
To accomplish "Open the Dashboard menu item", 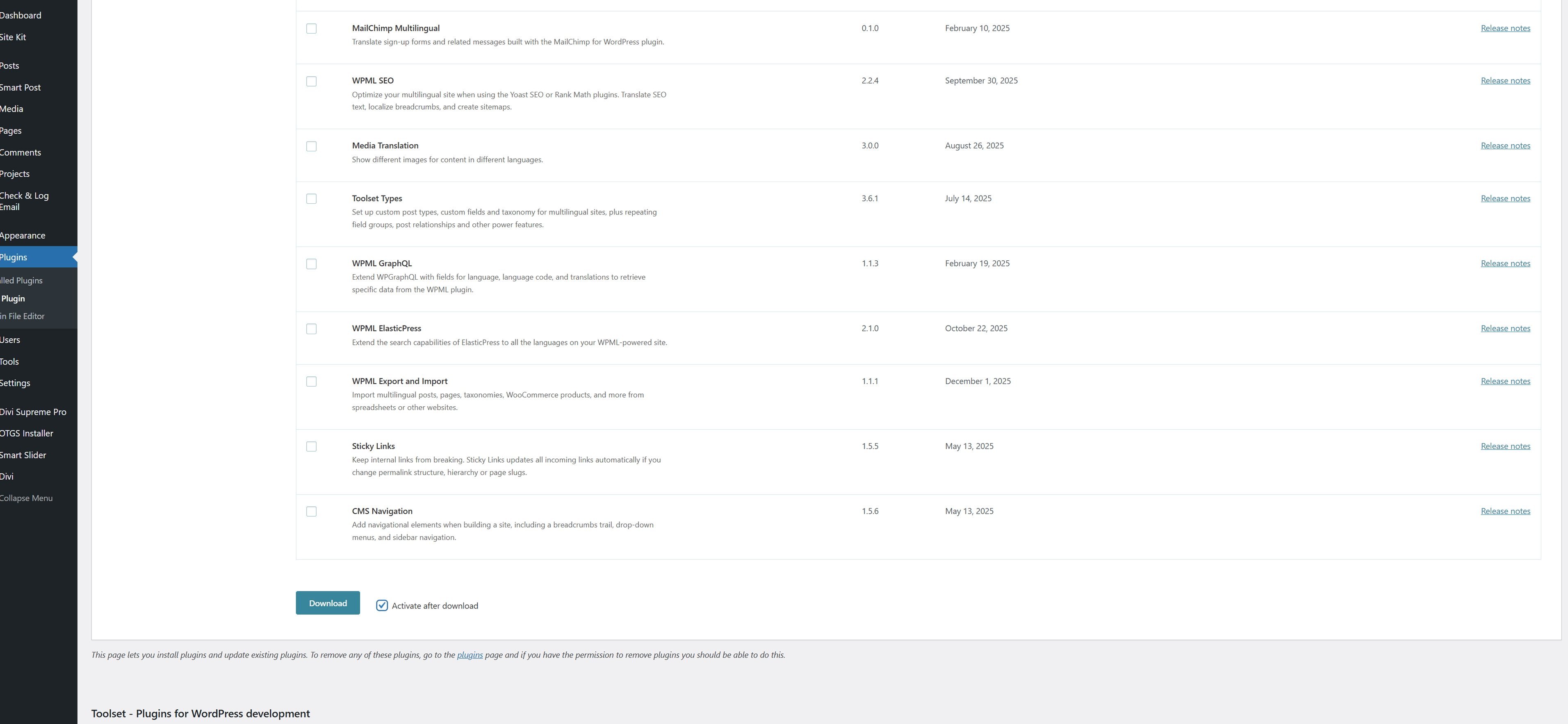I will click(x=21, y=15).
